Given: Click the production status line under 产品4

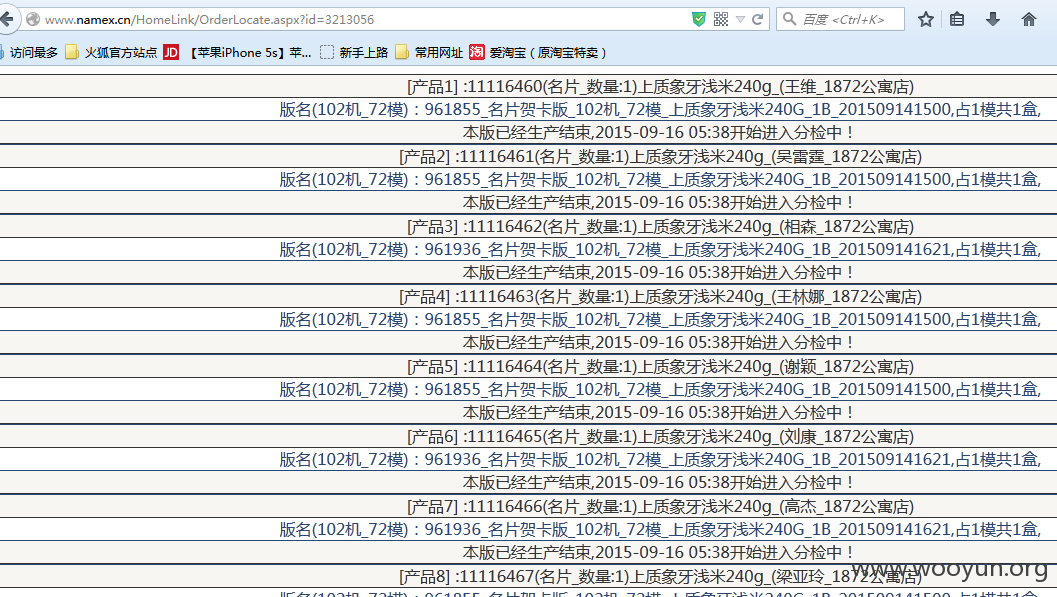Looking at the screenshot, I should coord(659,343).
